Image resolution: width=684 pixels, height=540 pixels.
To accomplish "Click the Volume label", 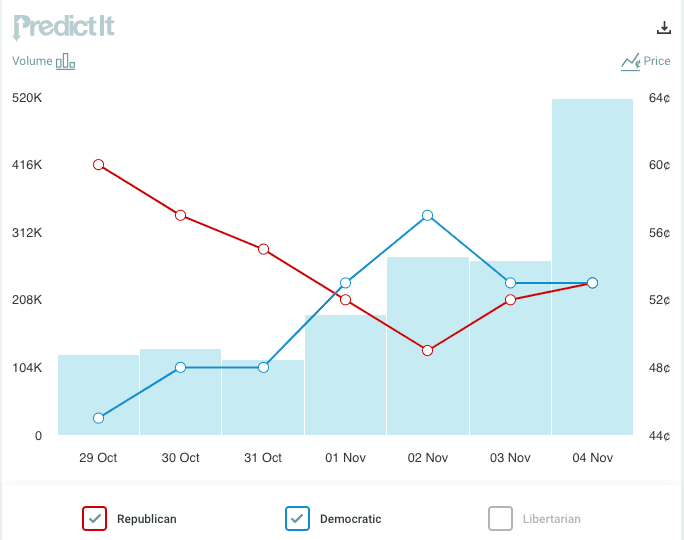I will point(32,61).
